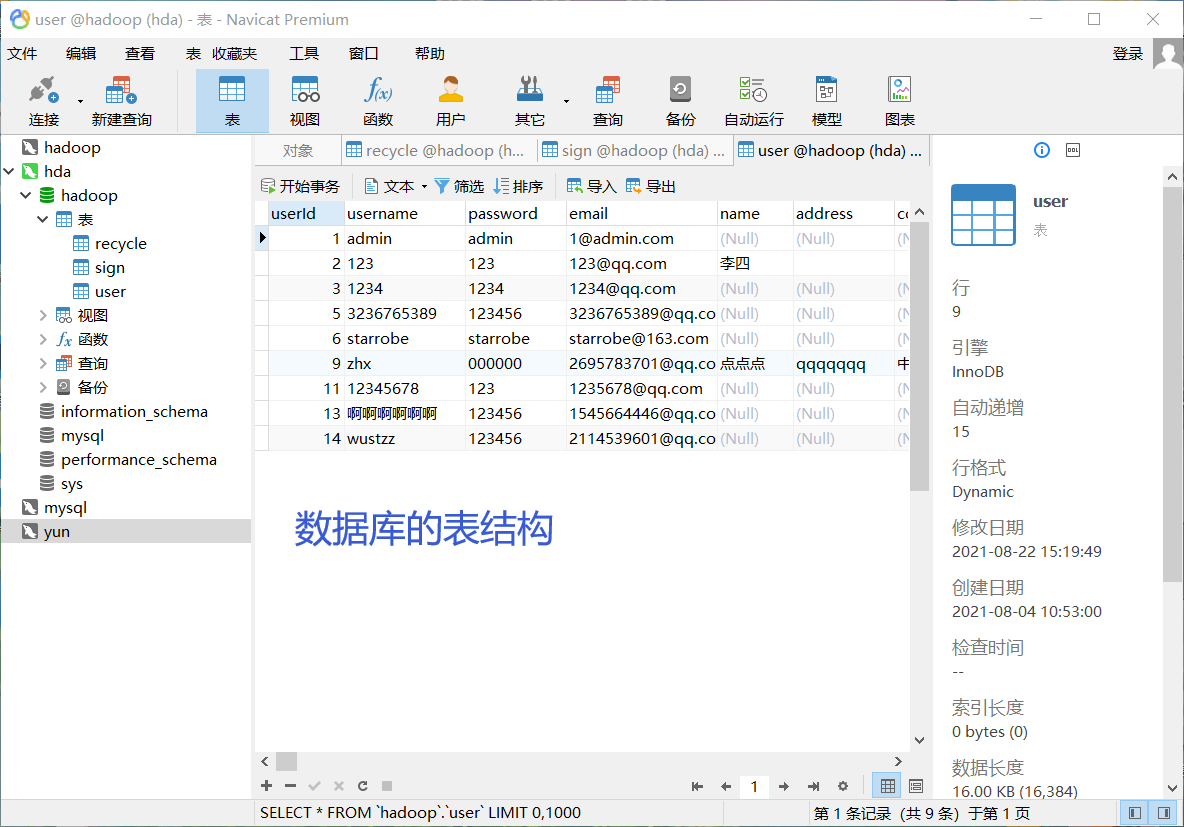Expand the Backups (备份) tree node
This screenshot has width=1184, height=827.
click(x=42, y=387)
